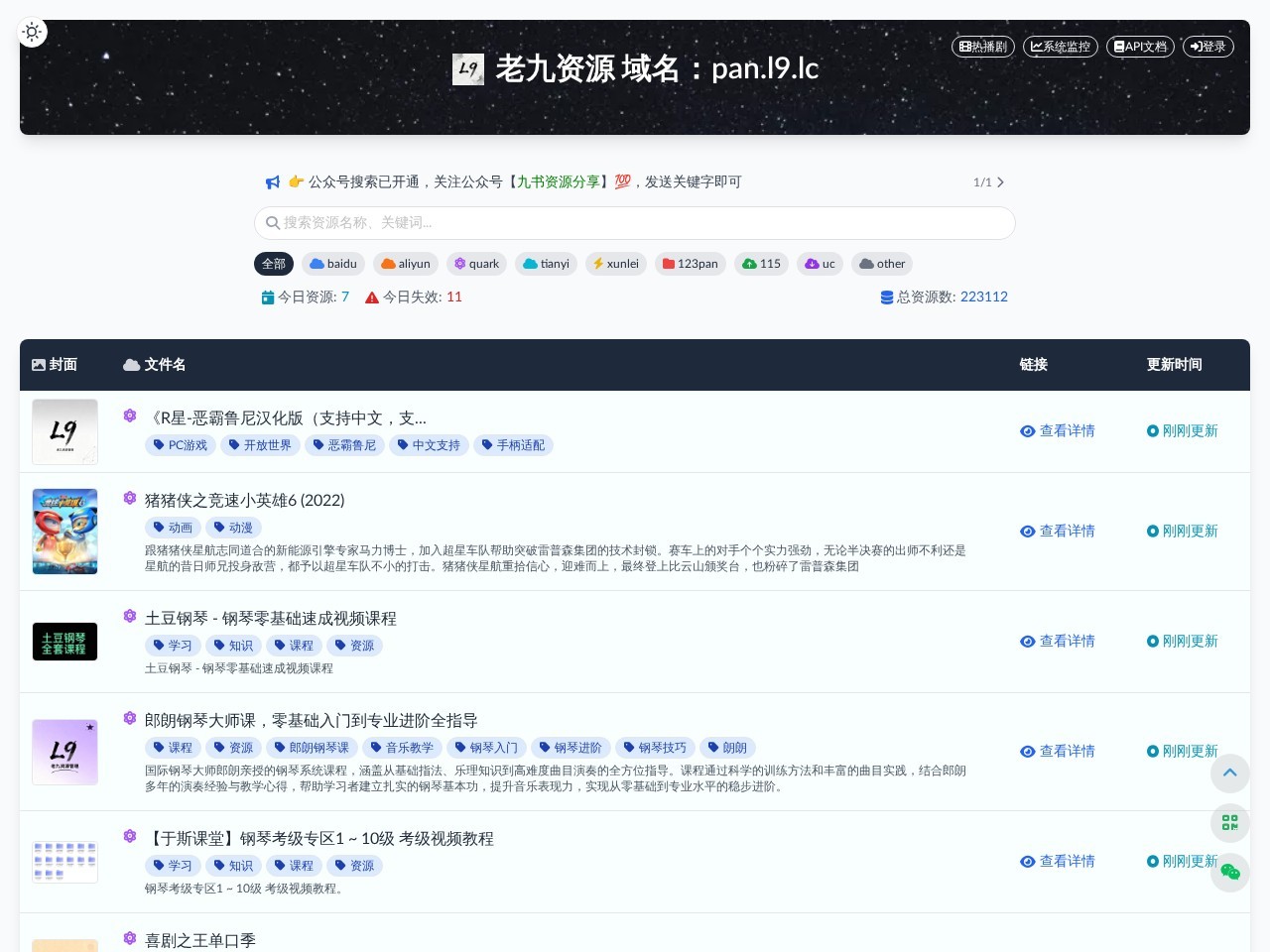Open the 热播剧 page

983,47
